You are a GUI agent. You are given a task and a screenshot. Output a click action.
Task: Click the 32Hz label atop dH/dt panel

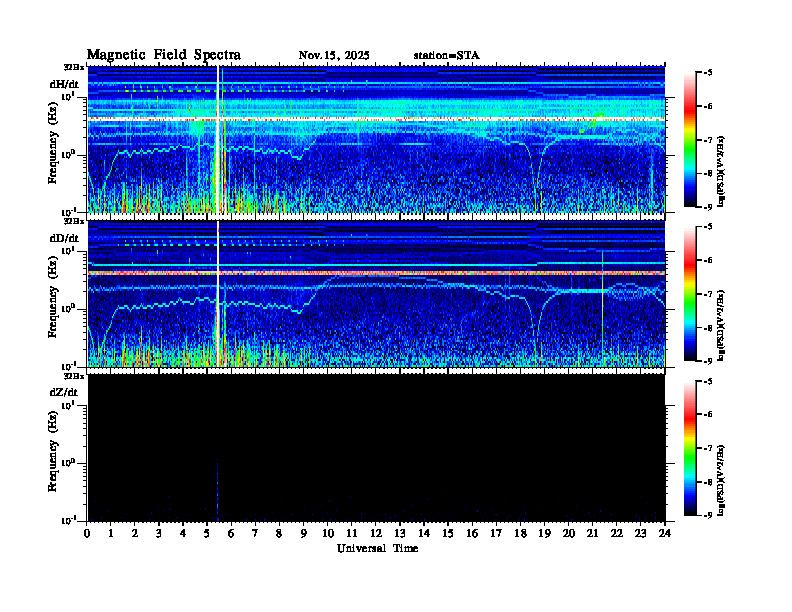74,67
